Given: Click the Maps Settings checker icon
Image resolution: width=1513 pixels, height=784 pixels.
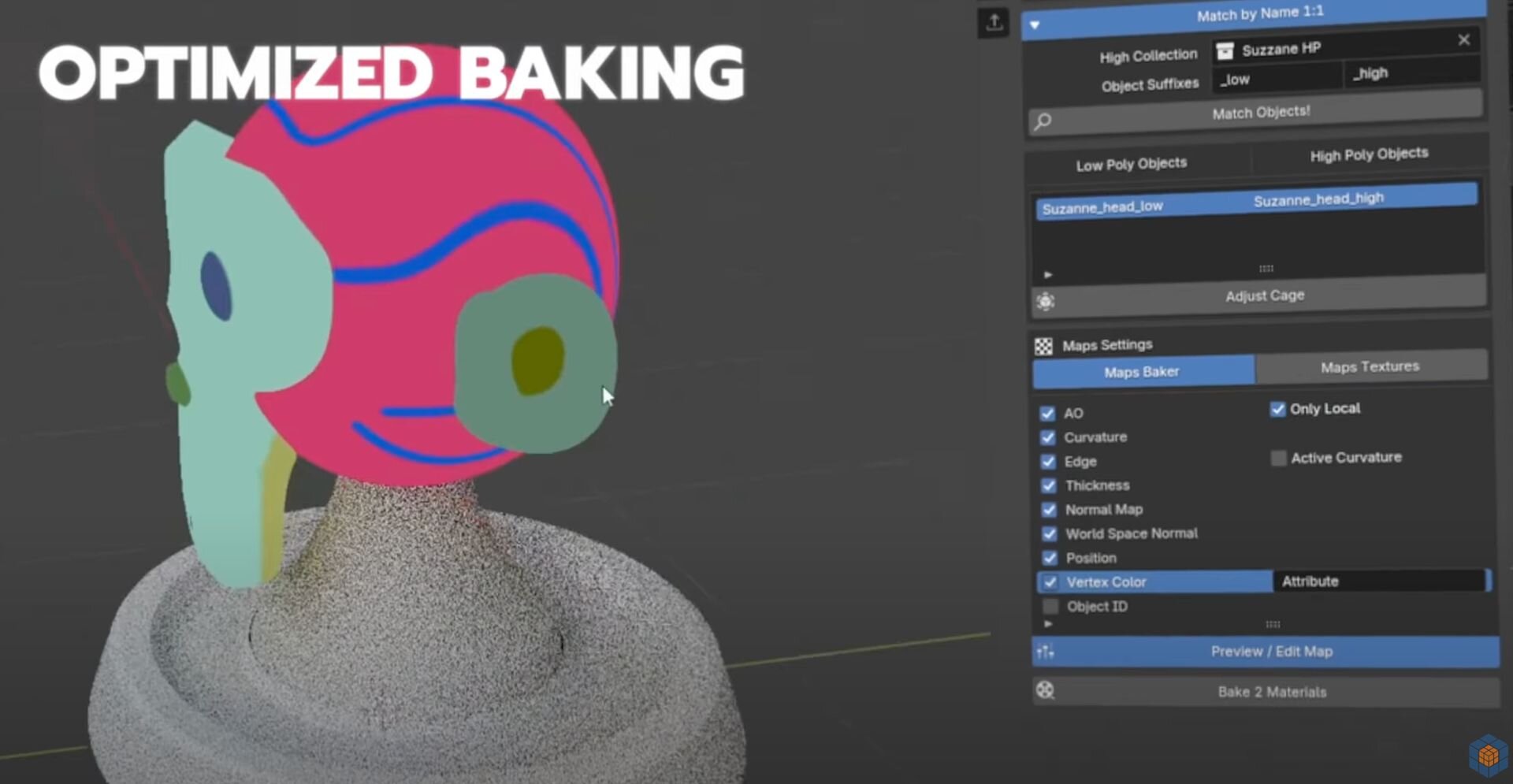Looking at the screenshot, I should pos(1043,346).
